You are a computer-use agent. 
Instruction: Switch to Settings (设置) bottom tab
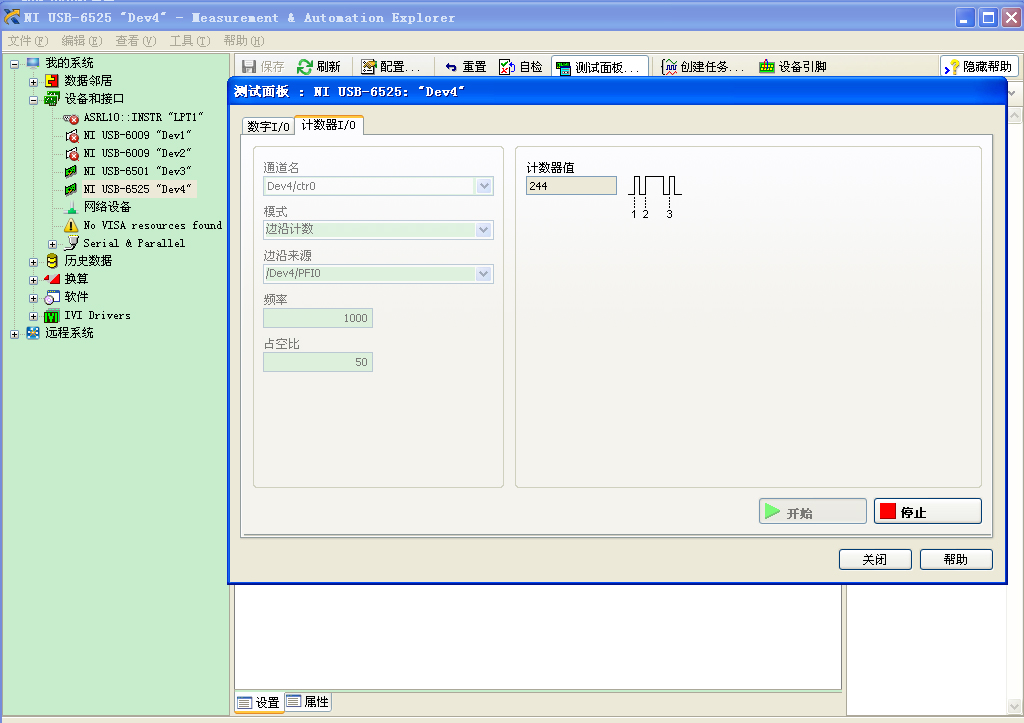pos(259,702)
